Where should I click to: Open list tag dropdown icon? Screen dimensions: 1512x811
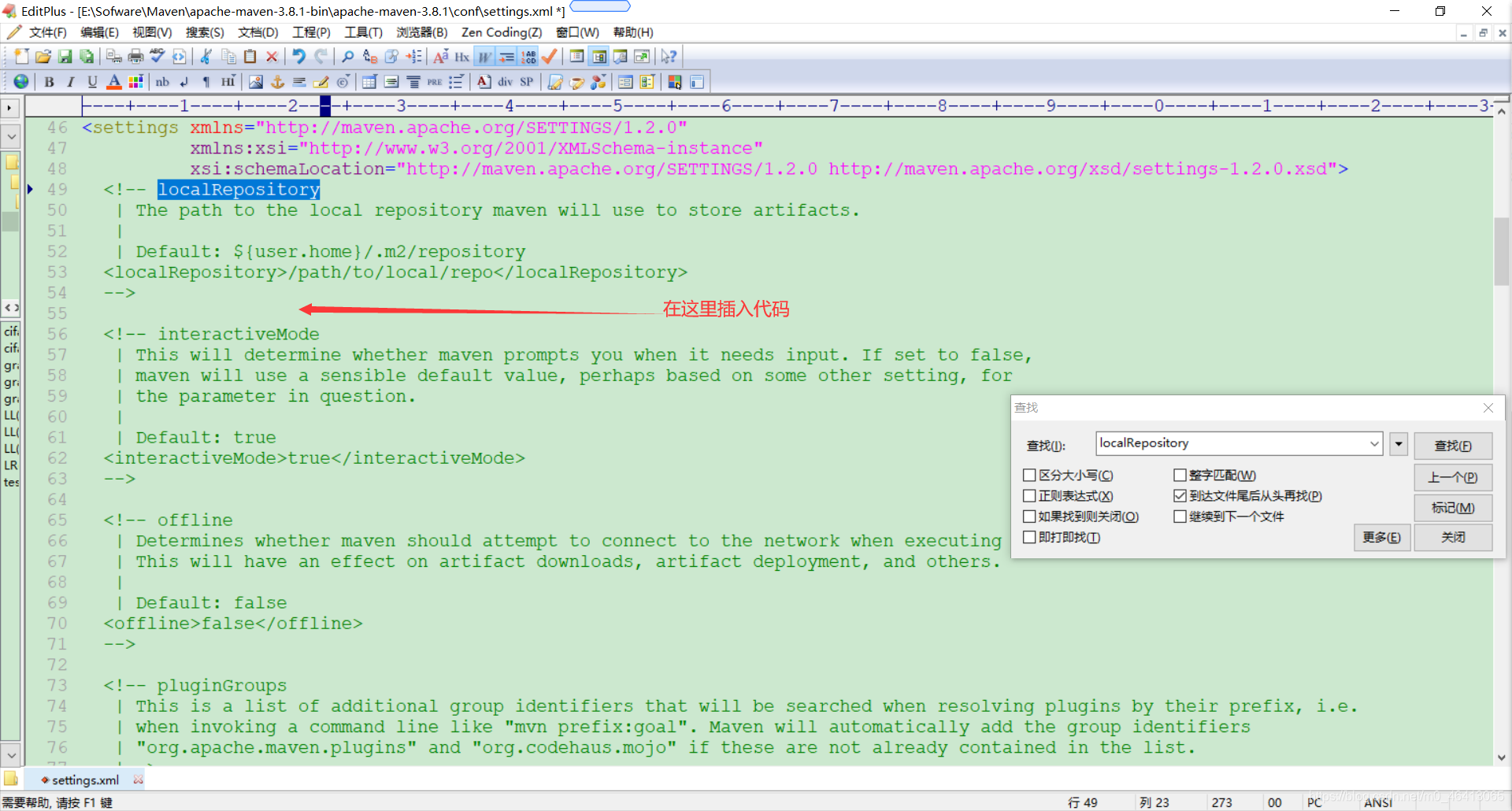(x=456, y=82)
